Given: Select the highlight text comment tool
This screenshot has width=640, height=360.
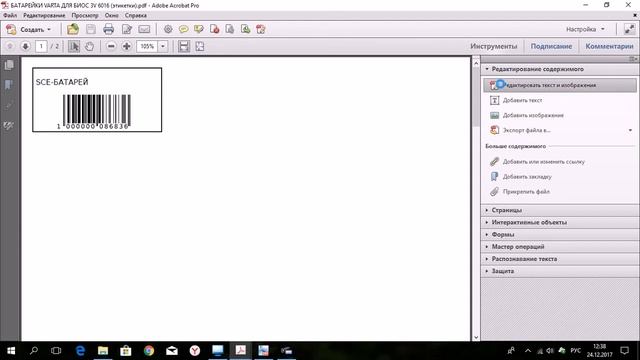Looking at the screenshot, I should (x=199, y=29).
